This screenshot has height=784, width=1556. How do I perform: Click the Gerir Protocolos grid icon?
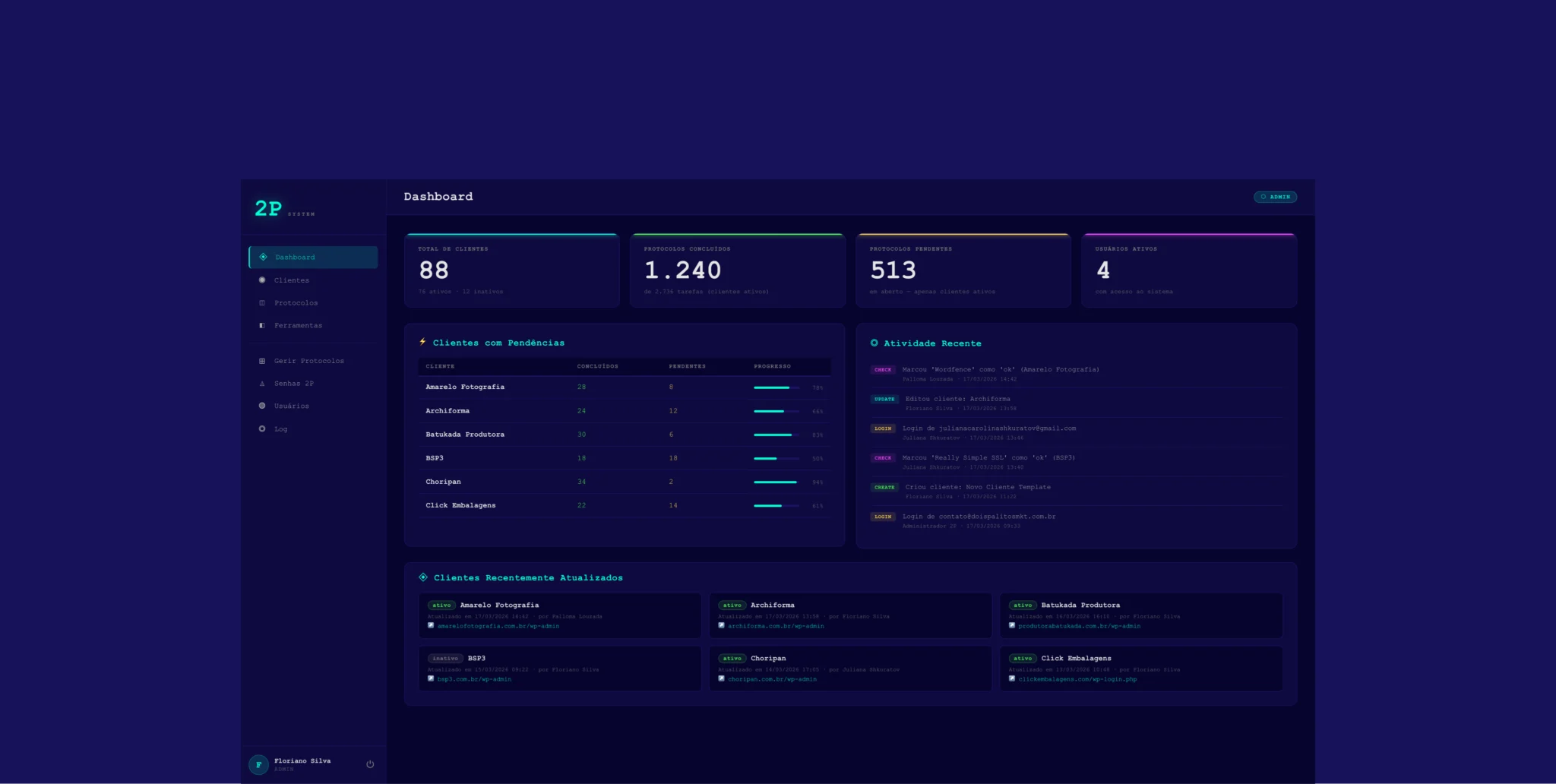(262, 361)
